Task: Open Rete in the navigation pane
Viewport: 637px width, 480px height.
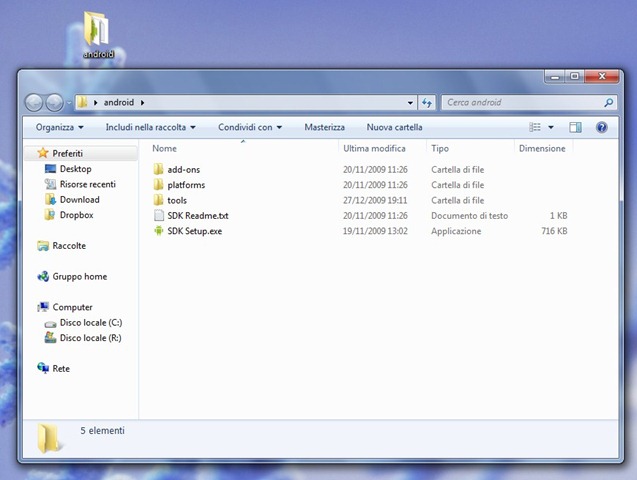Action: point(61,369)
